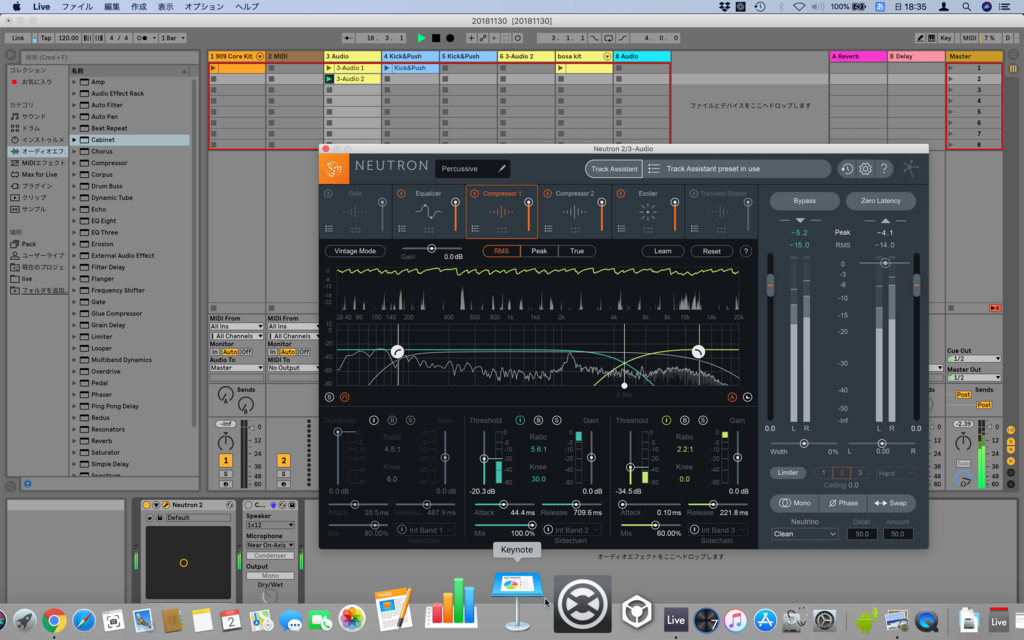Select the Exciter module burst icon

tap(648, 212)
